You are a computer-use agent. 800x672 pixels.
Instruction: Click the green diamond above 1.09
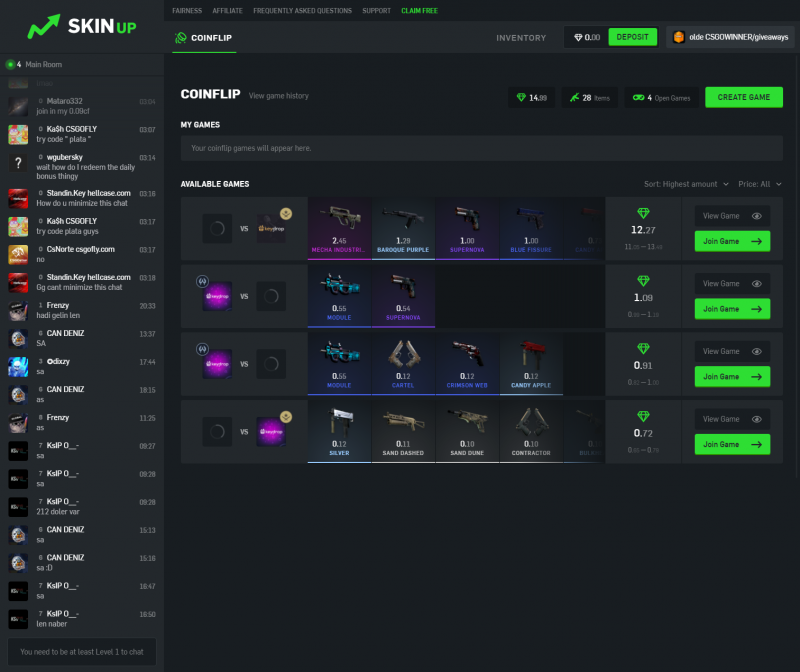(643, 281)
